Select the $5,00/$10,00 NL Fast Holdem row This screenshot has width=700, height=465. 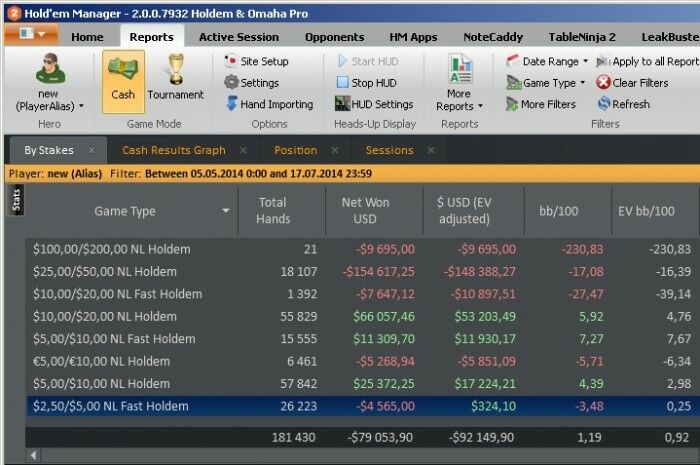[x=362, y=339]
